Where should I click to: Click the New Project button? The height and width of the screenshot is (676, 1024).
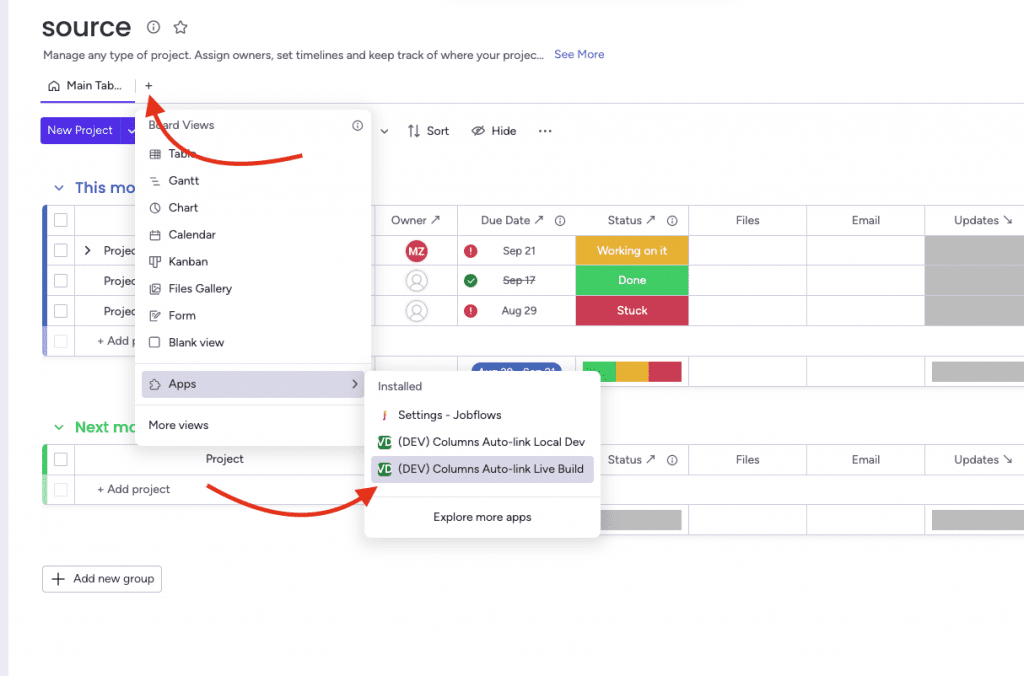tap(80, 131)
